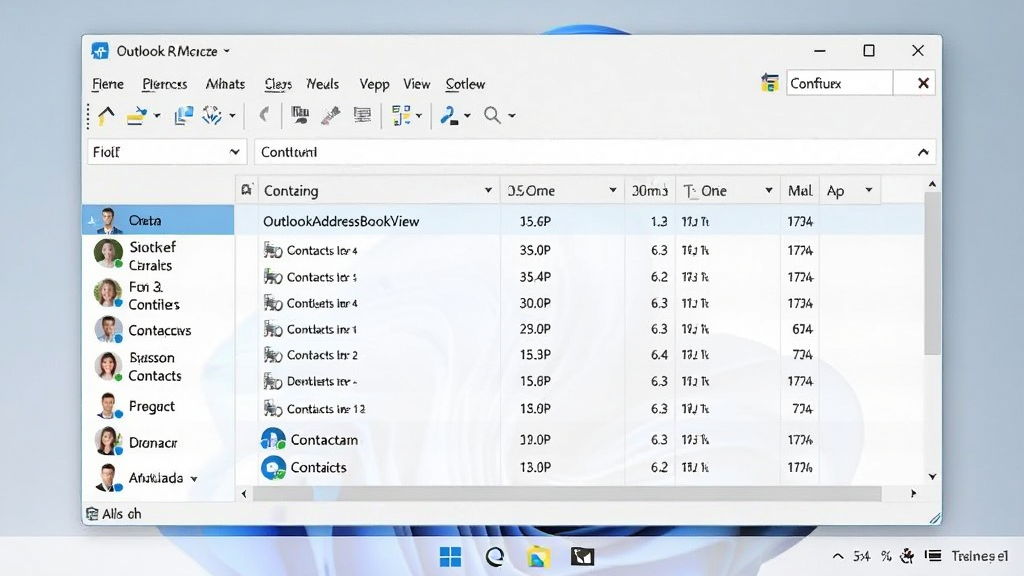Open the dropdown beside the yellow folder icon
The width and height of the screenshot is (1024, 576).
157,116
